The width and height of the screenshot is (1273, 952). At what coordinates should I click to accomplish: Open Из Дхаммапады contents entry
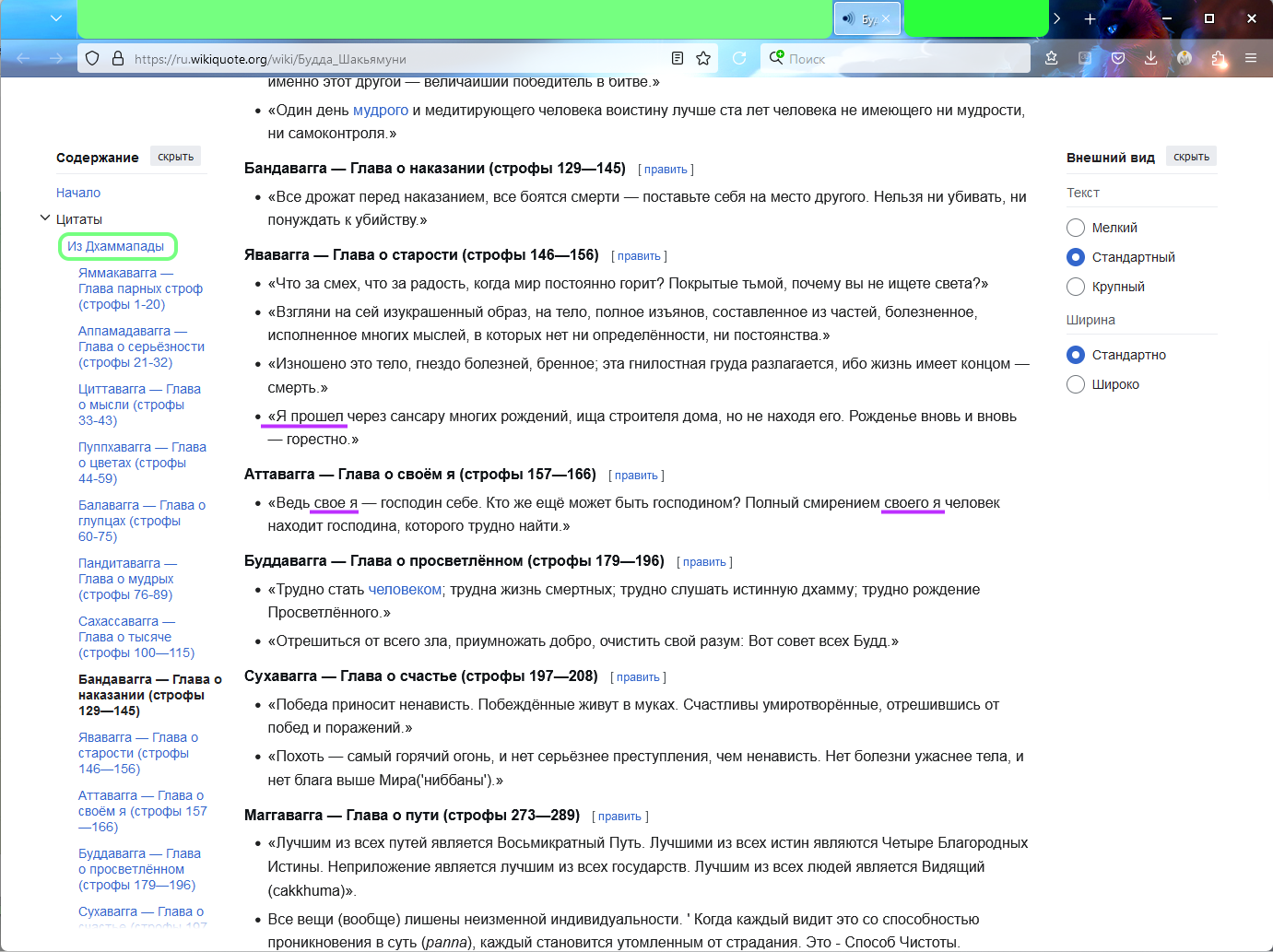tap(116, 246)
